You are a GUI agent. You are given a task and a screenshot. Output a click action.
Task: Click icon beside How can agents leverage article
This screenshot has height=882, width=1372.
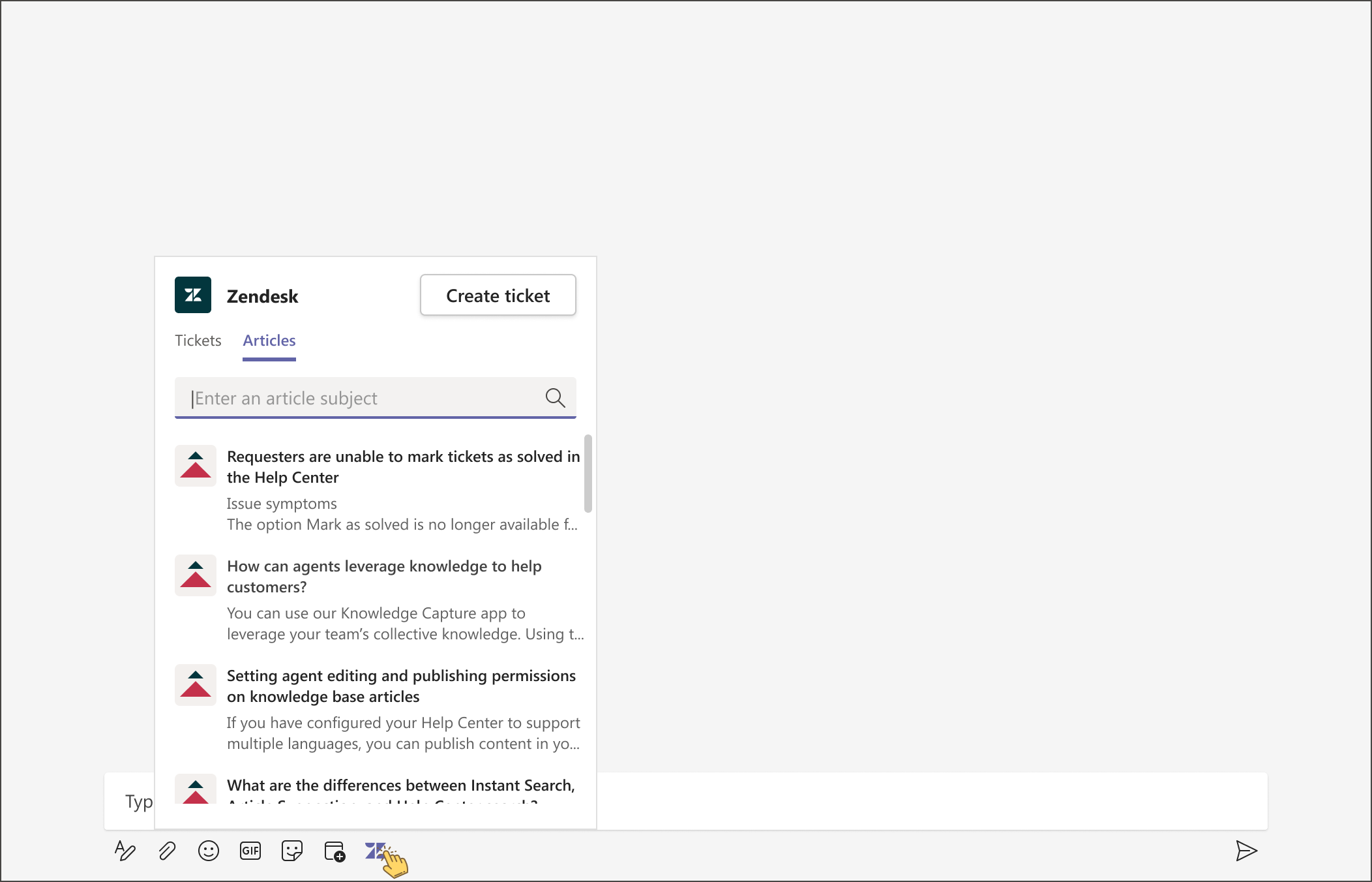(x=196, y=575)
